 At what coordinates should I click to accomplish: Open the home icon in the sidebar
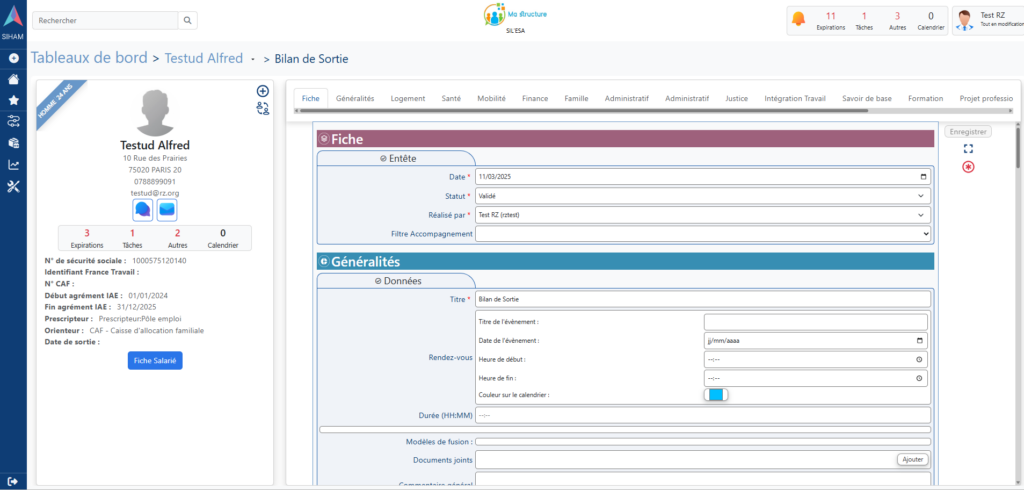(13, 79)
